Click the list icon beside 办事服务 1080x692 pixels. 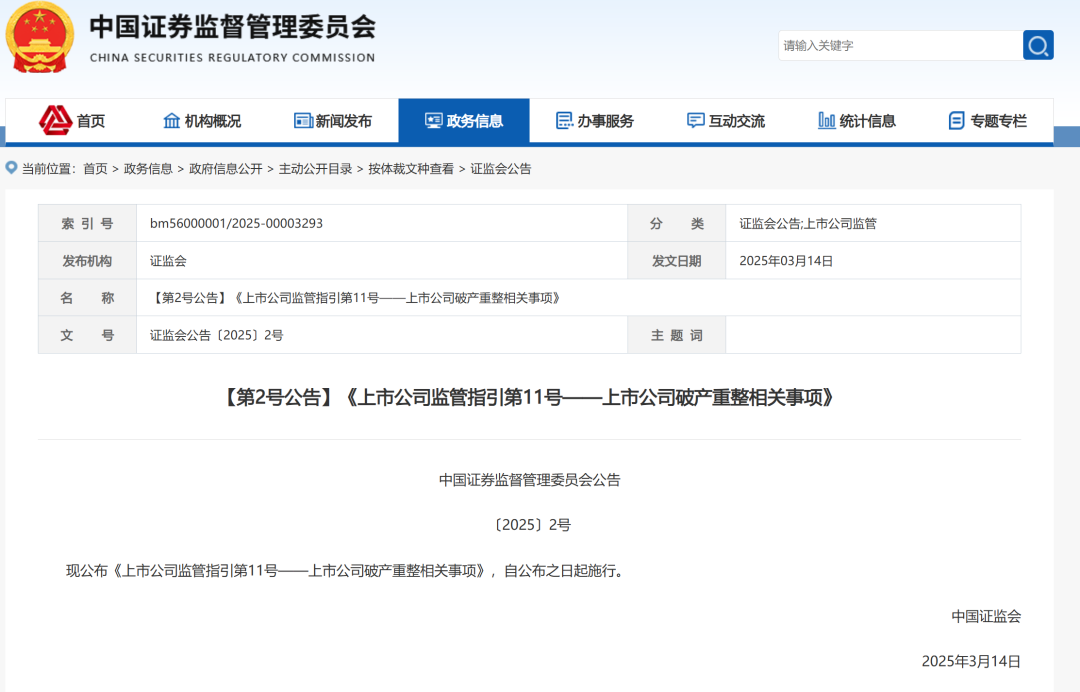pos(565,121)
